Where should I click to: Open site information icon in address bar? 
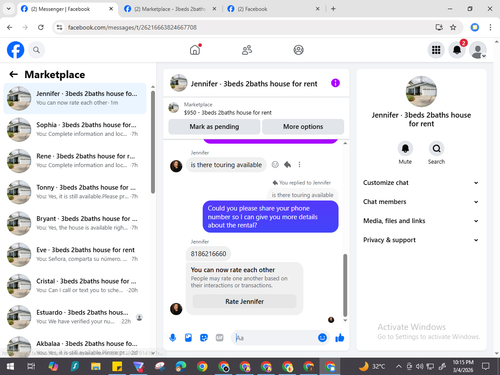coord(59,27)
